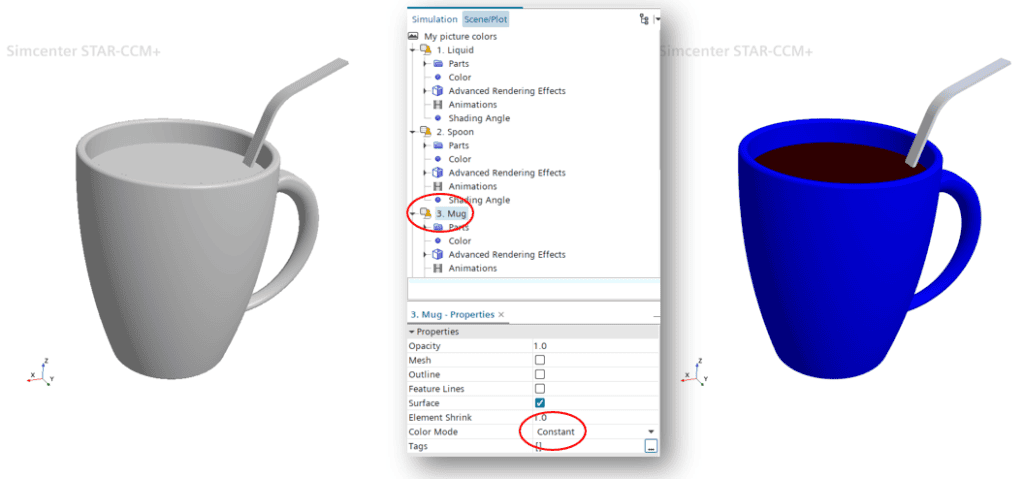Click Advanced Rendering Effects cube icon under 2. Spoon

pyautogui.click(x=438, y=173)
